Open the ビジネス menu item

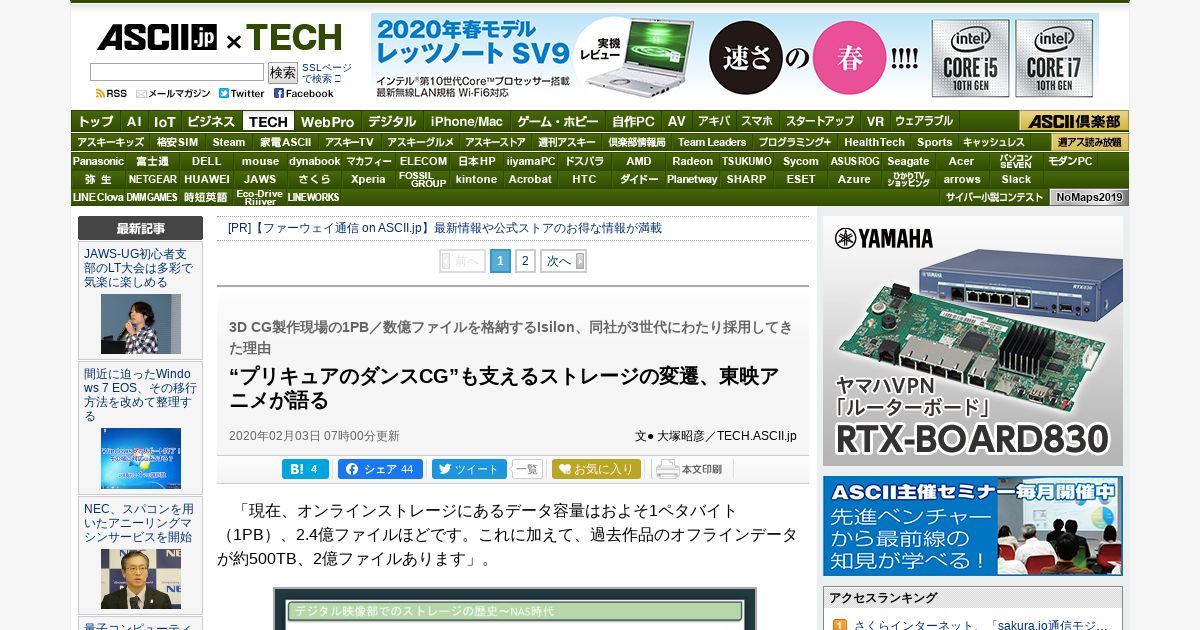click(x=211, y=121)
